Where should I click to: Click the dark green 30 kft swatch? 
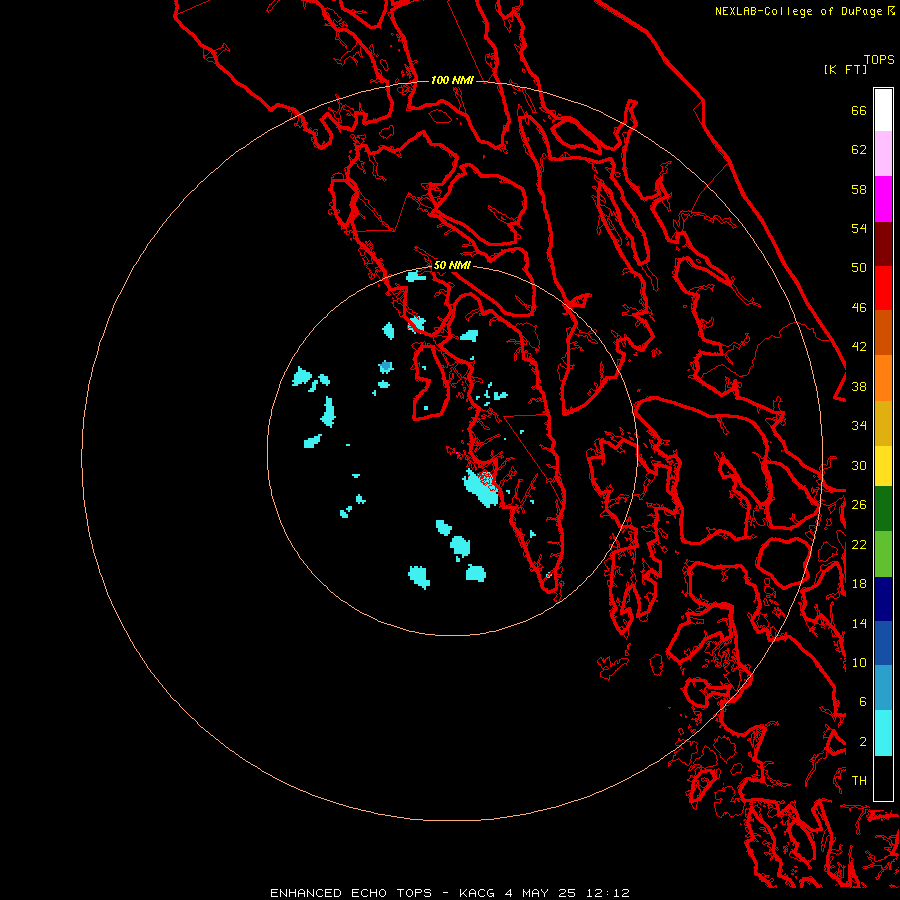(883, 509)
